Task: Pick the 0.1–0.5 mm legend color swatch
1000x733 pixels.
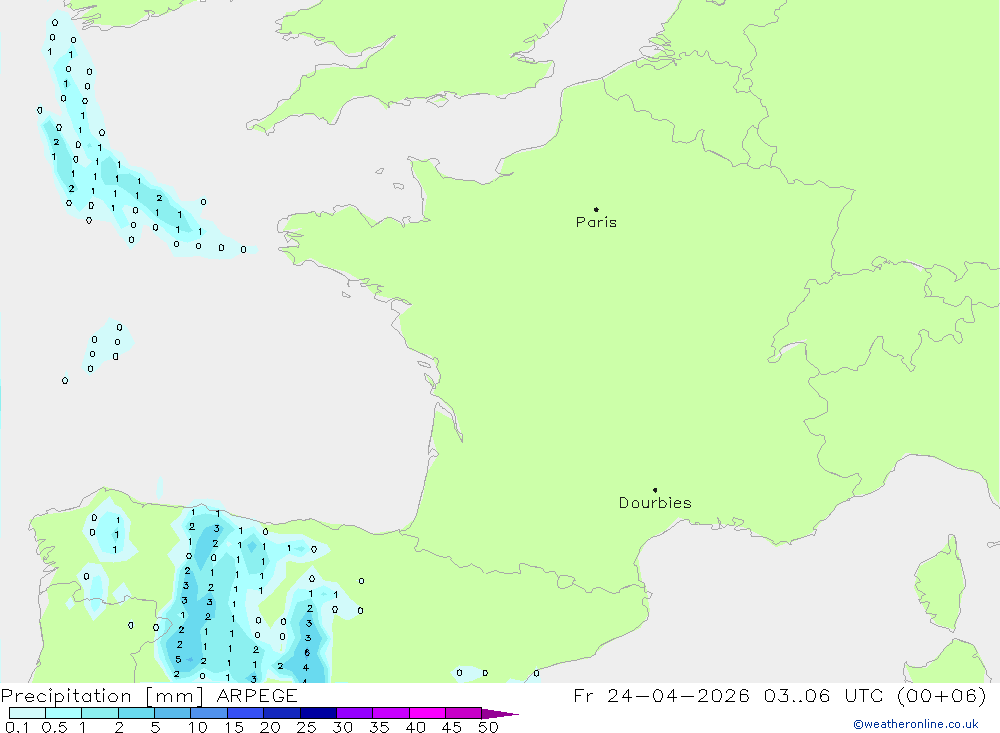Action: tap(27, 713)
